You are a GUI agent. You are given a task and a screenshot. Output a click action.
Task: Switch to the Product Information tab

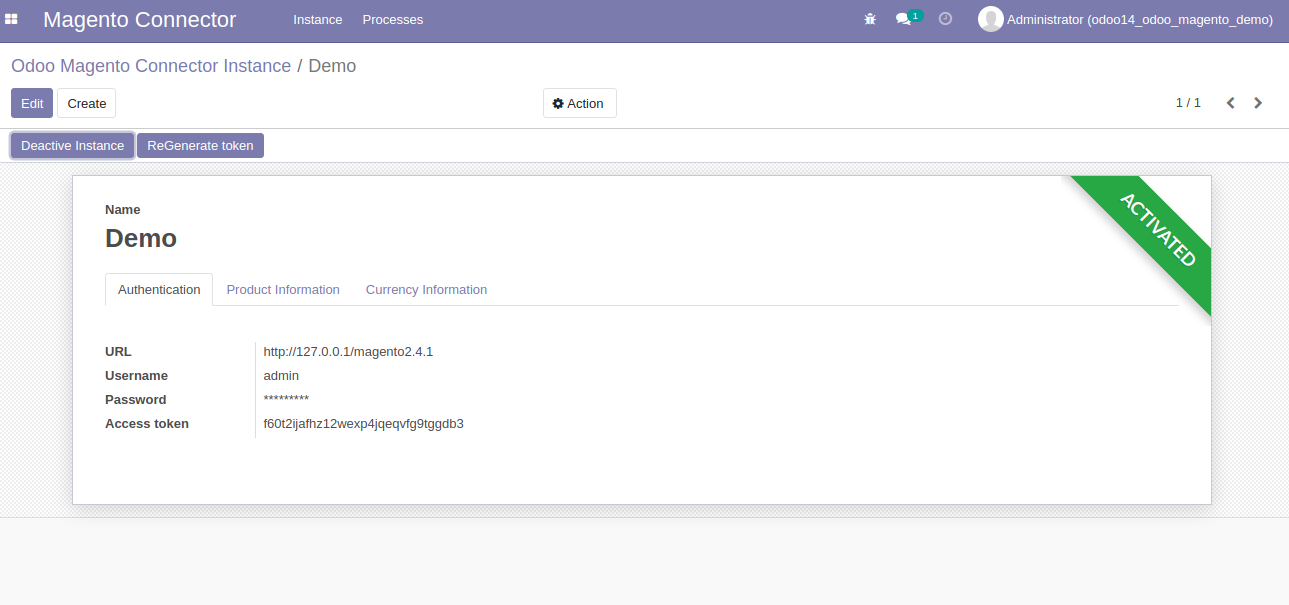pos(283,289)
